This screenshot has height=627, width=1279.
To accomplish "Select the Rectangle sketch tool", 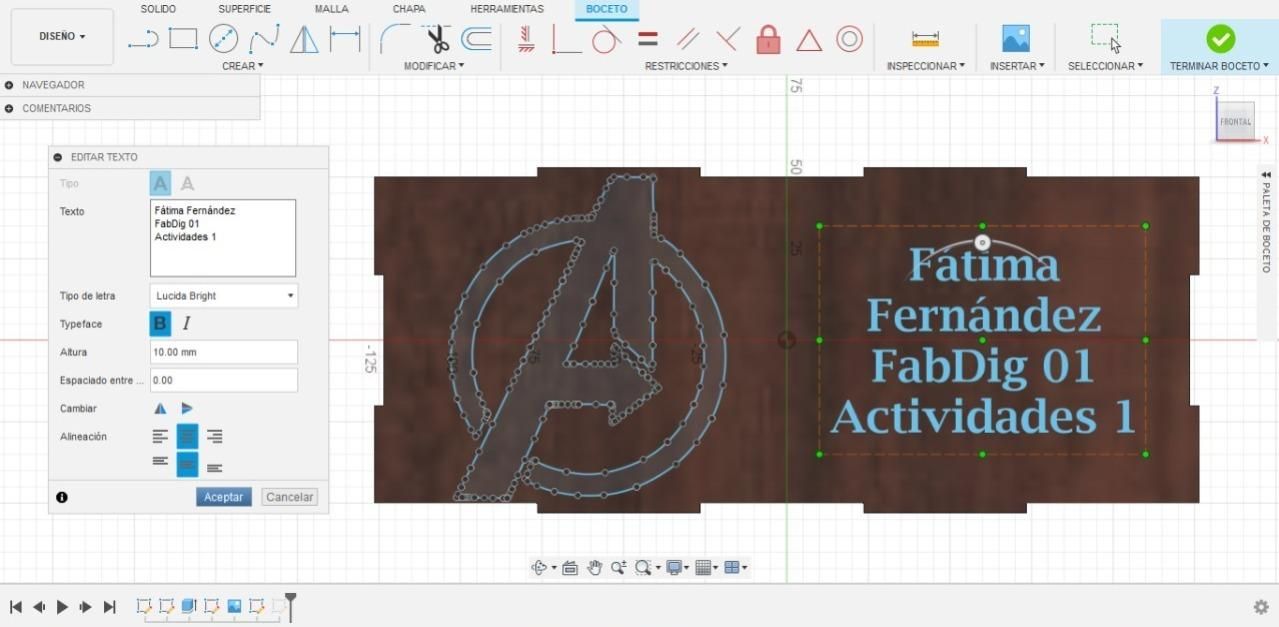I will [x=183, y=39].
